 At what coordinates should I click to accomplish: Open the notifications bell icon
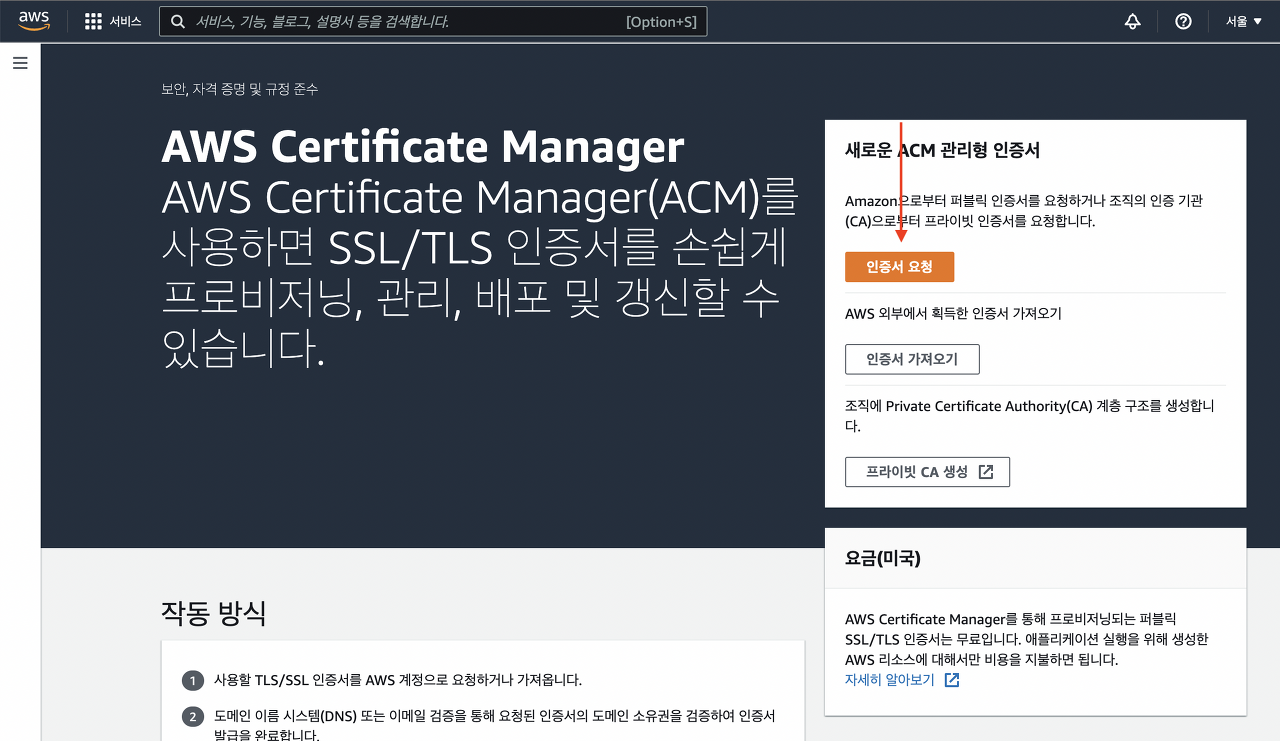point(1133,21)
